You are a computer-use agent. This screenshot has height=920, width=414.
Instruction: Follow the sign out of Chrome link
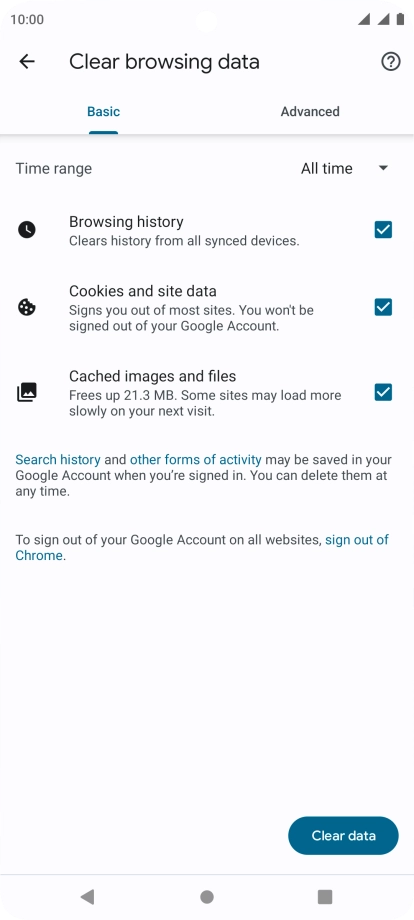(202, 547)
